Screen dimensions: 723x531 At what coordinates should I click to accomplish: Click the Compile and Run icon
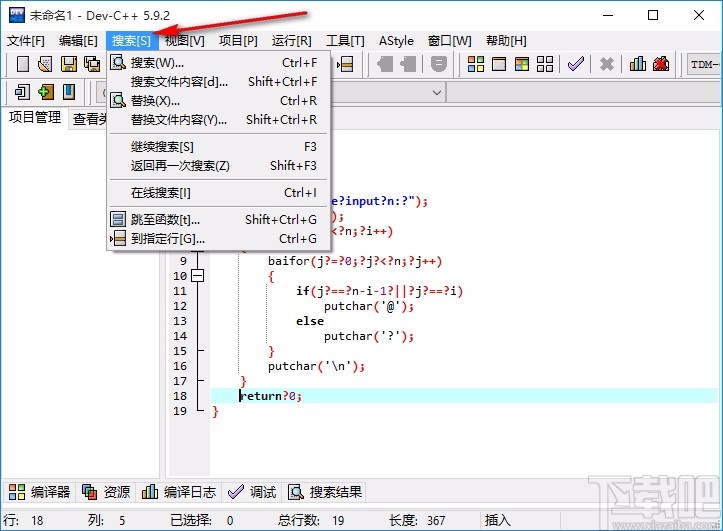522,64
